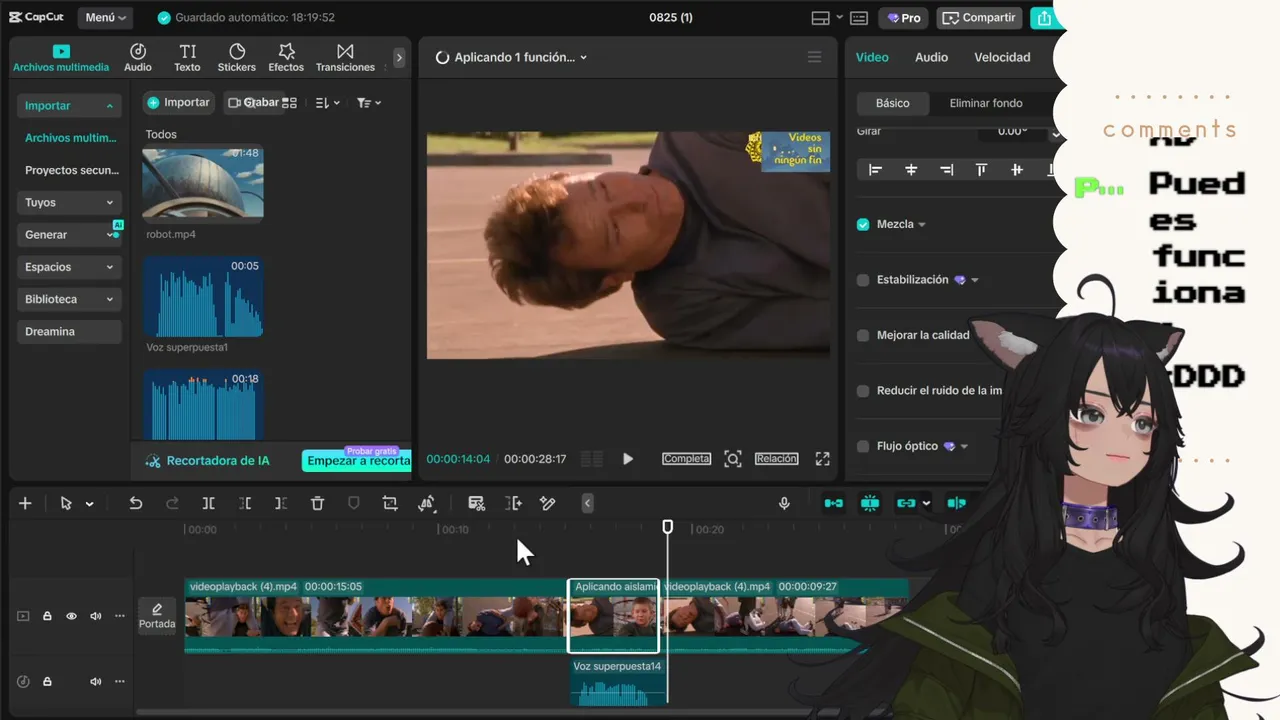
Task: Split the clip at the playhead
Action: (x=208, y=503)
